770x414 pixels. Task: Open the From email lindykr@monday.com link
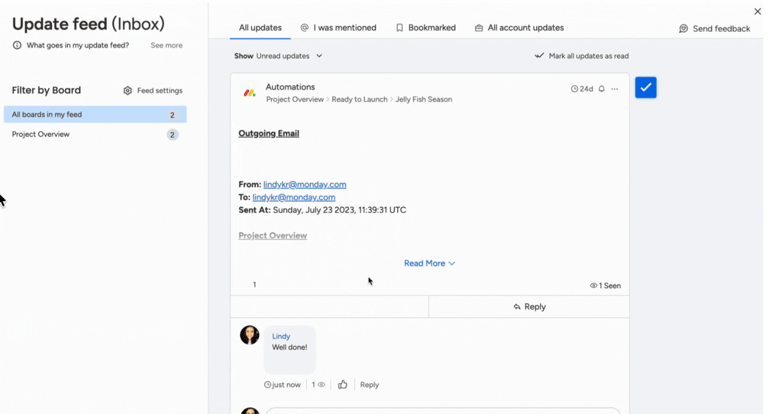[304, 185]
